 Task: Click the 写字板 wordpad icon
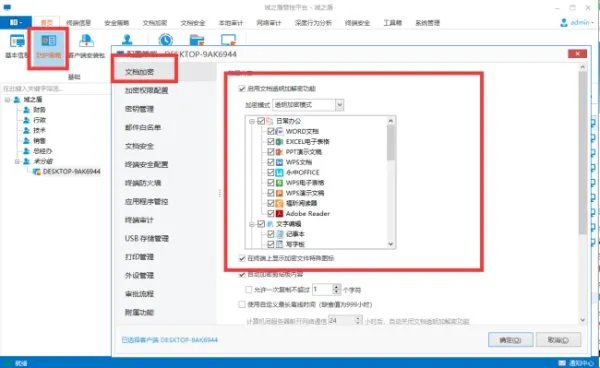[280, 244]
